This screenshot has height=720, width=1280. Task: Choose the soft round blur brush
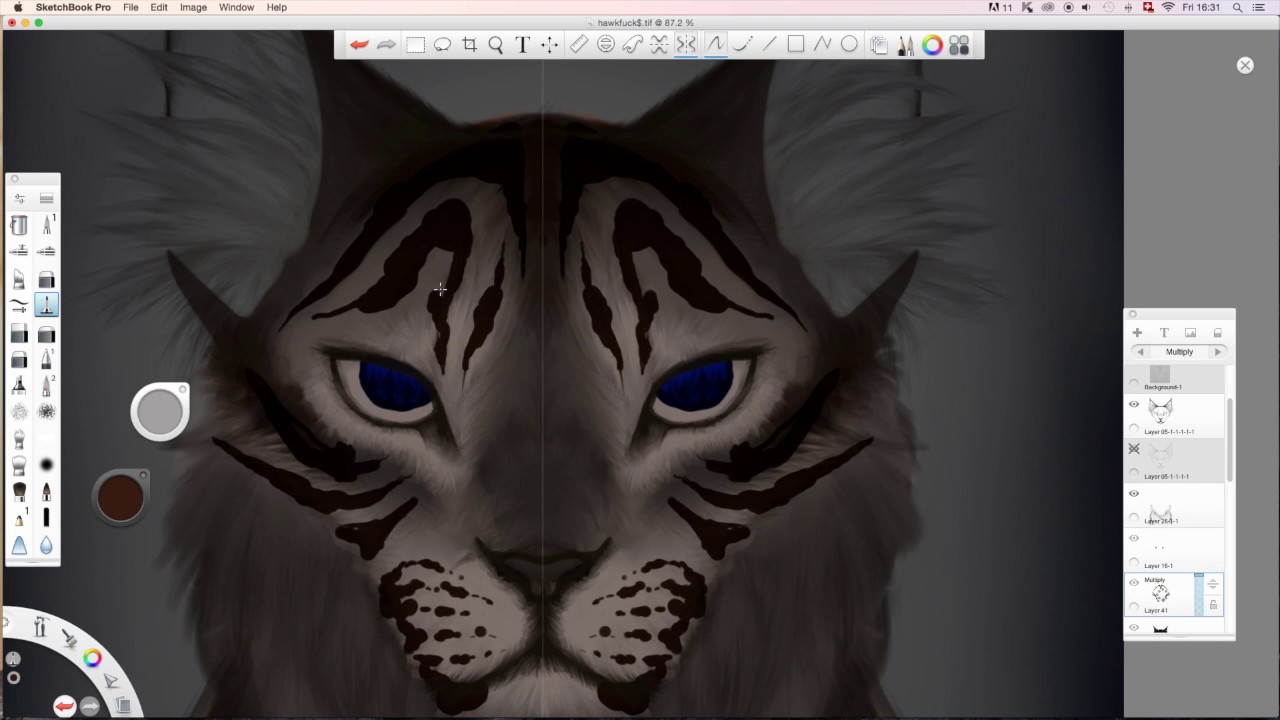[46, 465]
